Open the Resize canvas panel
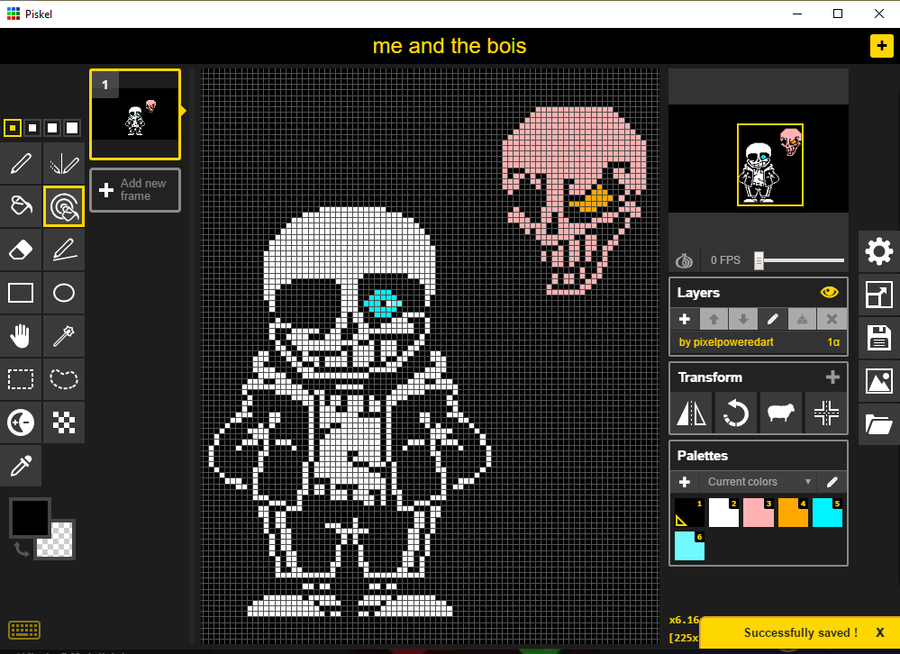This screenshot has height=654, width=900. [x=879, y=295]
